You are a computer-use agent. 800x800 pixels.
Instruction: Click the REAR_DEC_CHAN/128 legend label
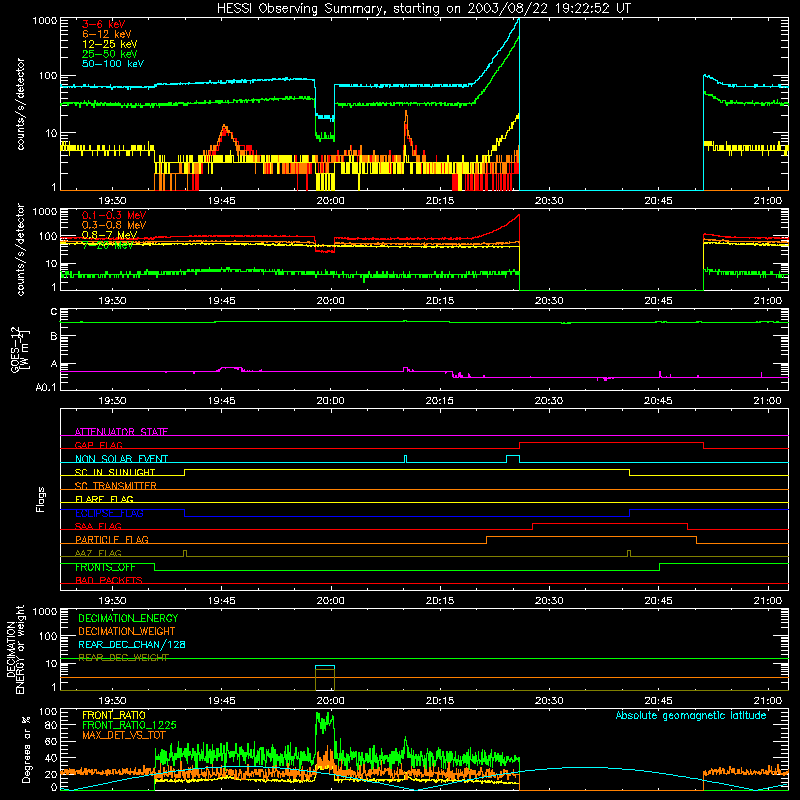(x=132, y=644)
